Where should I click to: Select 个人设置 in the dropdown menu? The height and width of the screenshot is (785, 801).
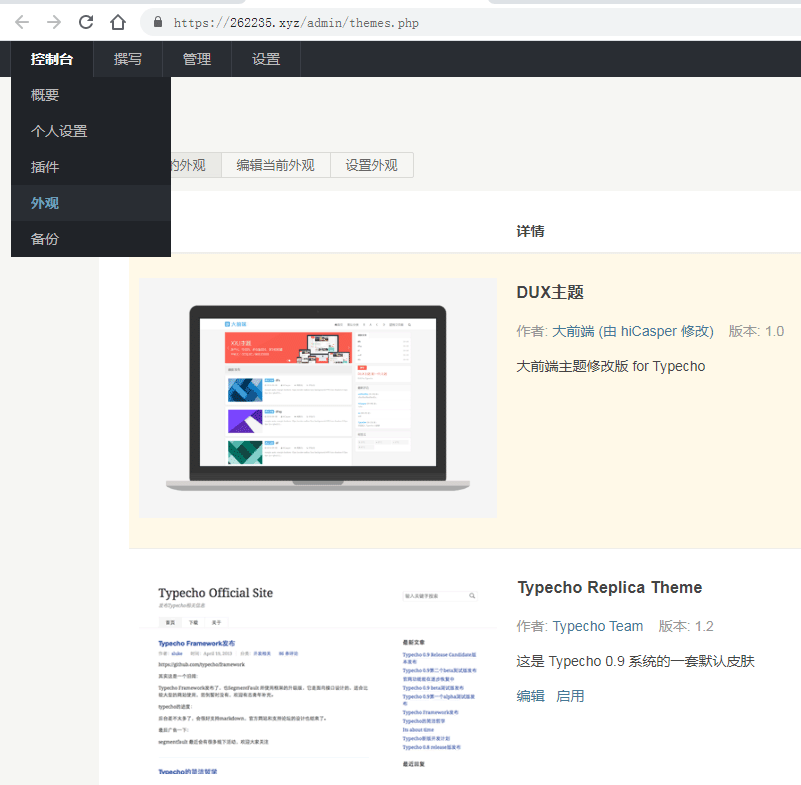click(x=91, y=131)
